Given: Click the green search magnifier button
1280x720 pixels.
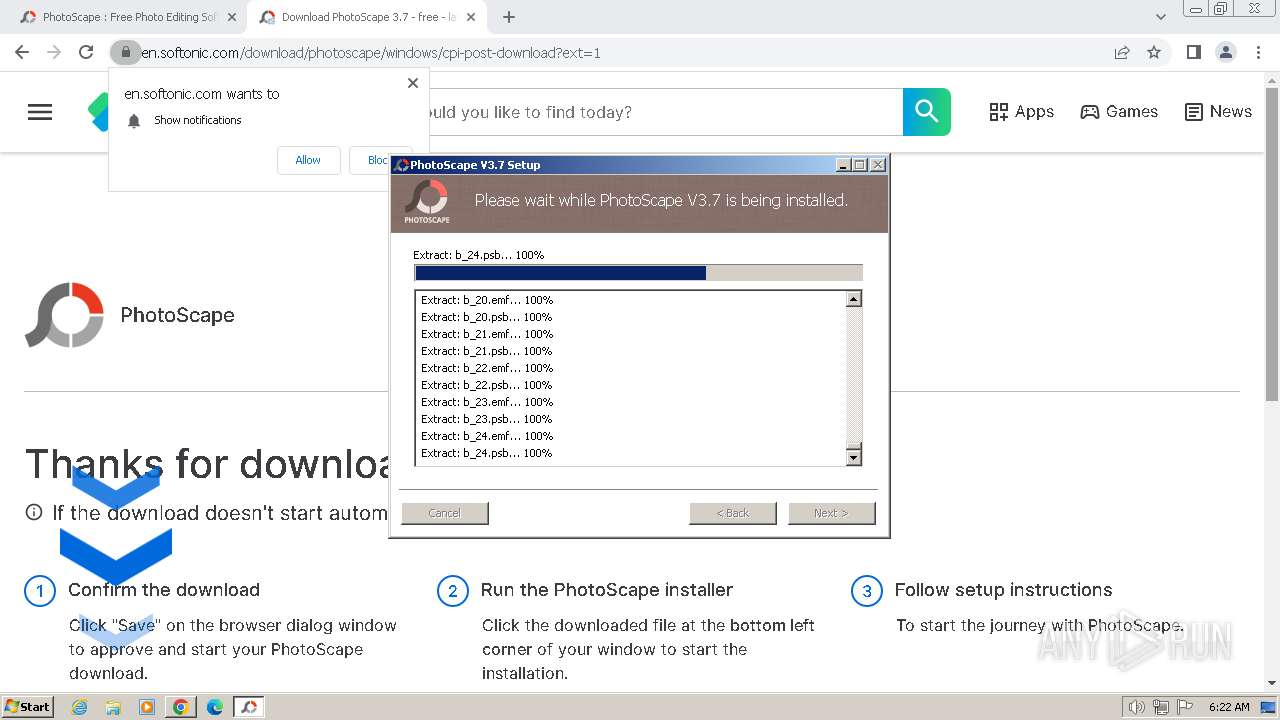Looking at the screenshot, I should (x=927, y=112).
